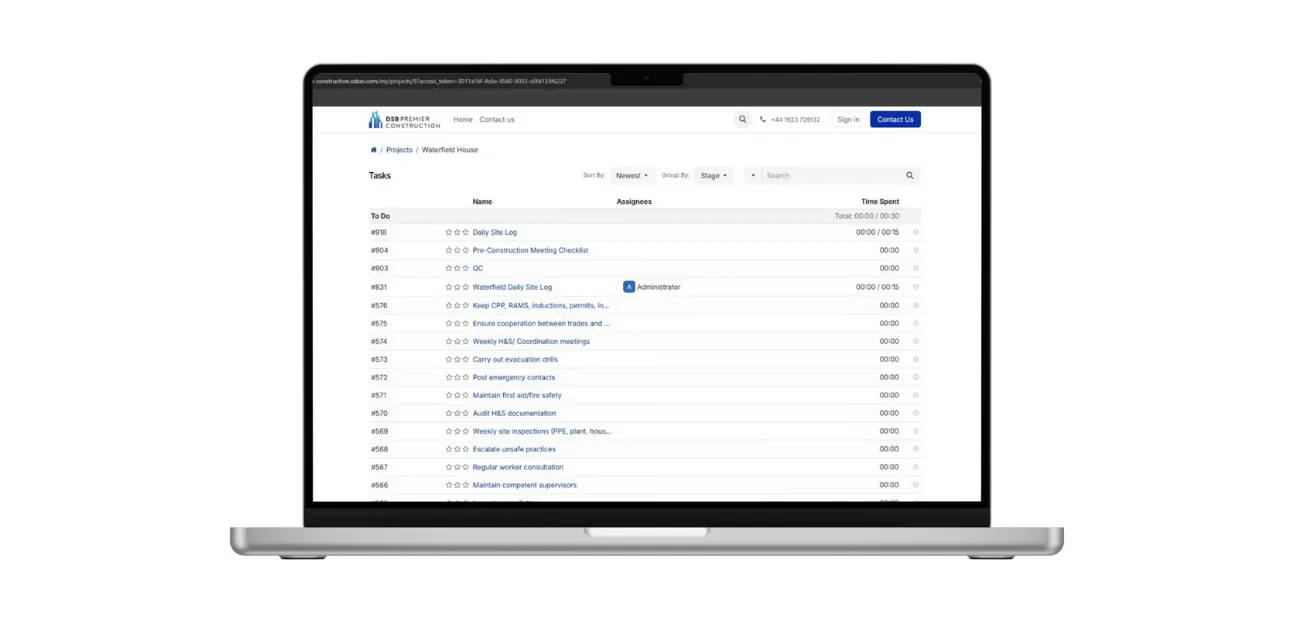The width and height of the screenshot is (1294, 622).
Task: Click status circle on Daily Site Log row
Action: point(916,232)
